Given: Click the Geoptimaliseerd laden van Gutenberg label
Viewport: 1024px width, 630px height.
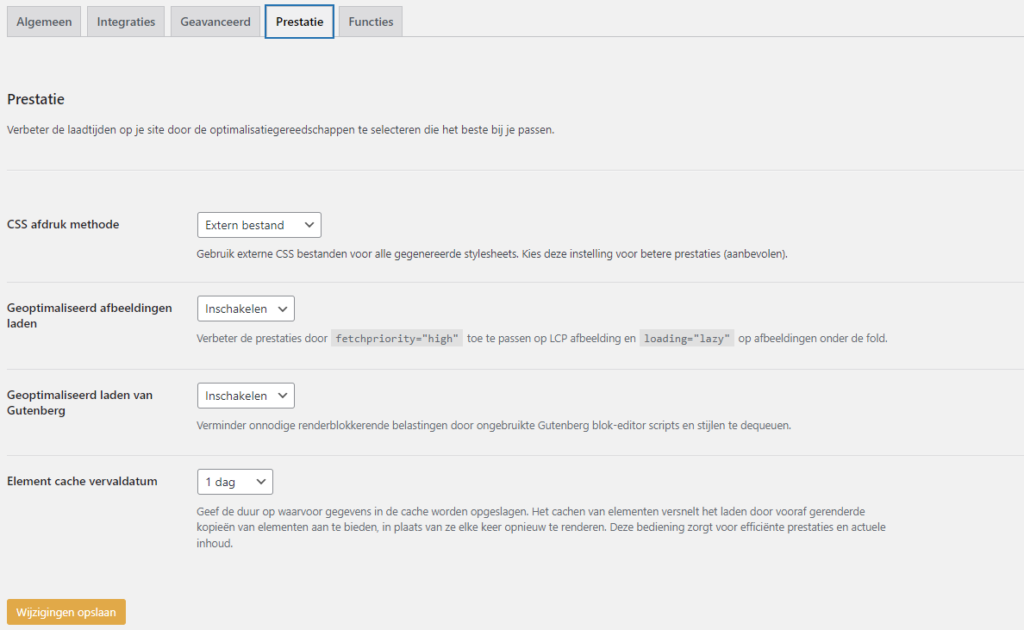Looking at the screenshot, I should tap(80, 403).
